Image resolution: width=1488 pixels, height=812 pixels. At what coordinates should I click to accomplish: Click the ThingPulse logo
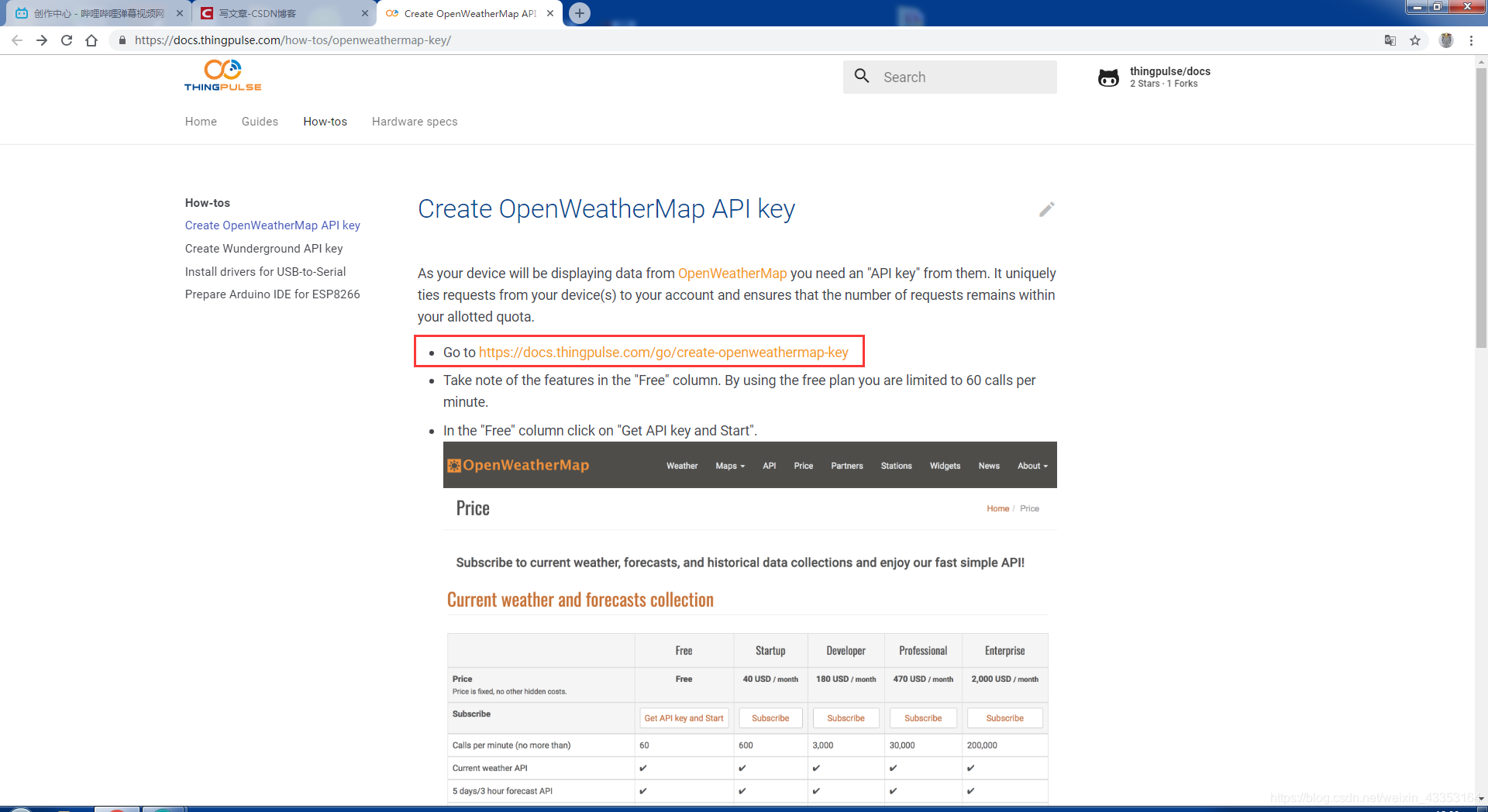[x=223, y=75]
